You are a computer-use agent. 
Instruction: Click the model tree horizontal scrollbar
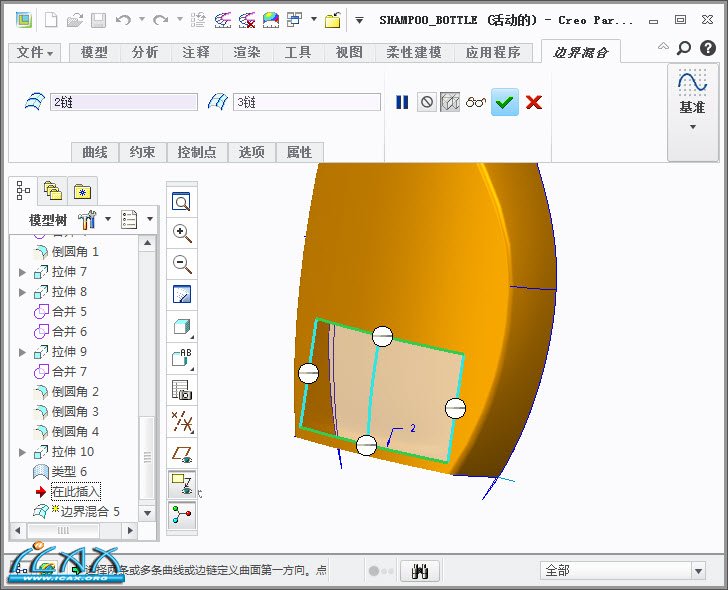click(79, 530)
